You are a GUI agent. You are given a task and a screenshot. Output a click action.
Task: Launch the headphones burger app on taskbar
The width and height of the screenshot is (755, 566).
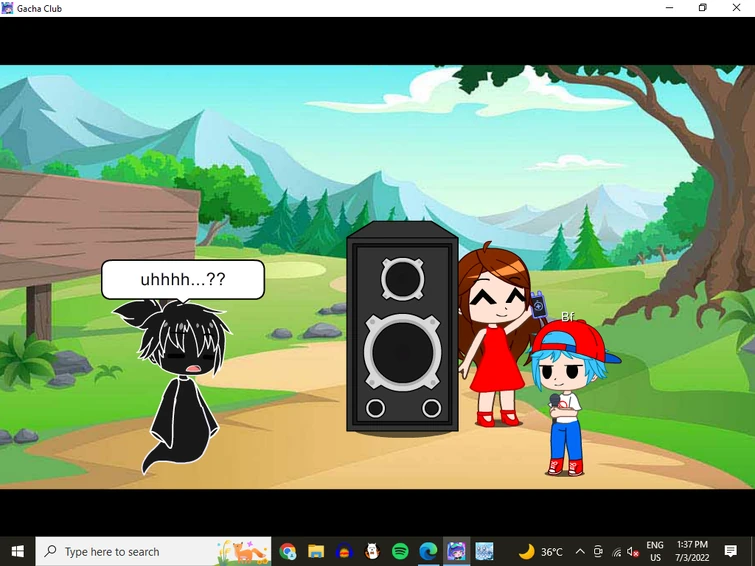344,551
